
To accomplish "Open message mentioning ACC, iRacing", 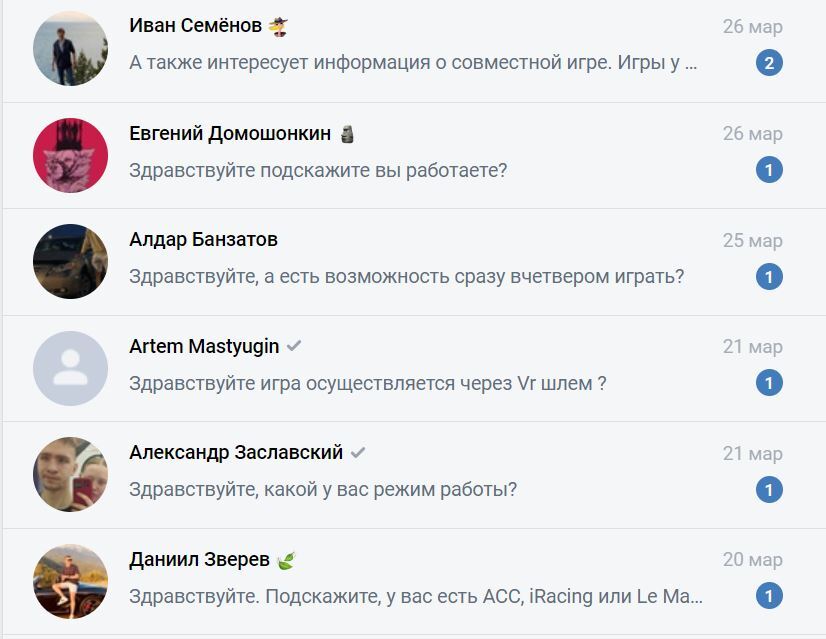I will point(416,597).
